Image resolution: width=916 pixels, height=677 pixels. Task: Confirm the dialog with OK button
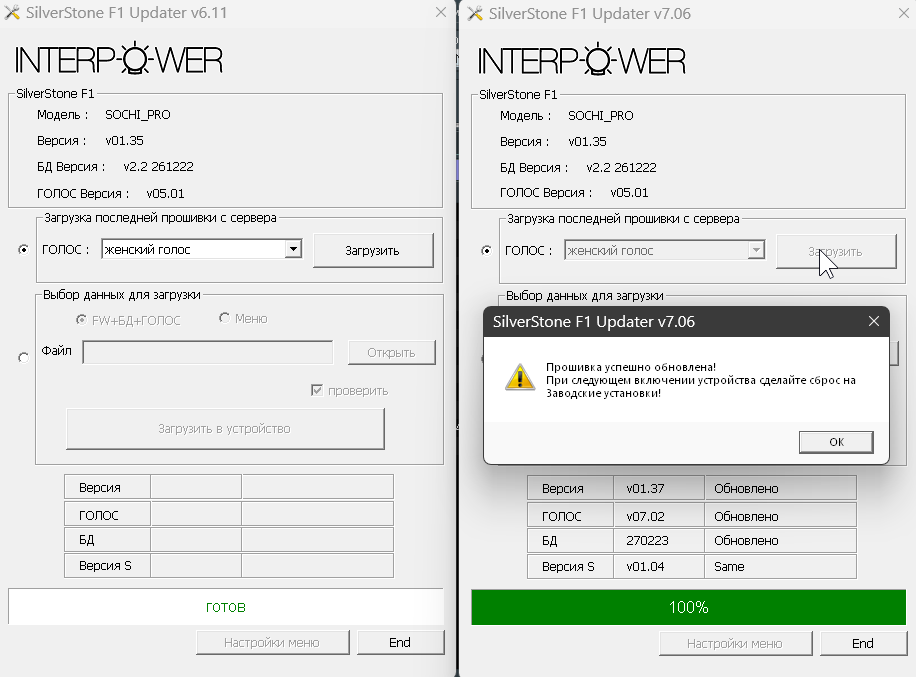[x=836, y=442]
